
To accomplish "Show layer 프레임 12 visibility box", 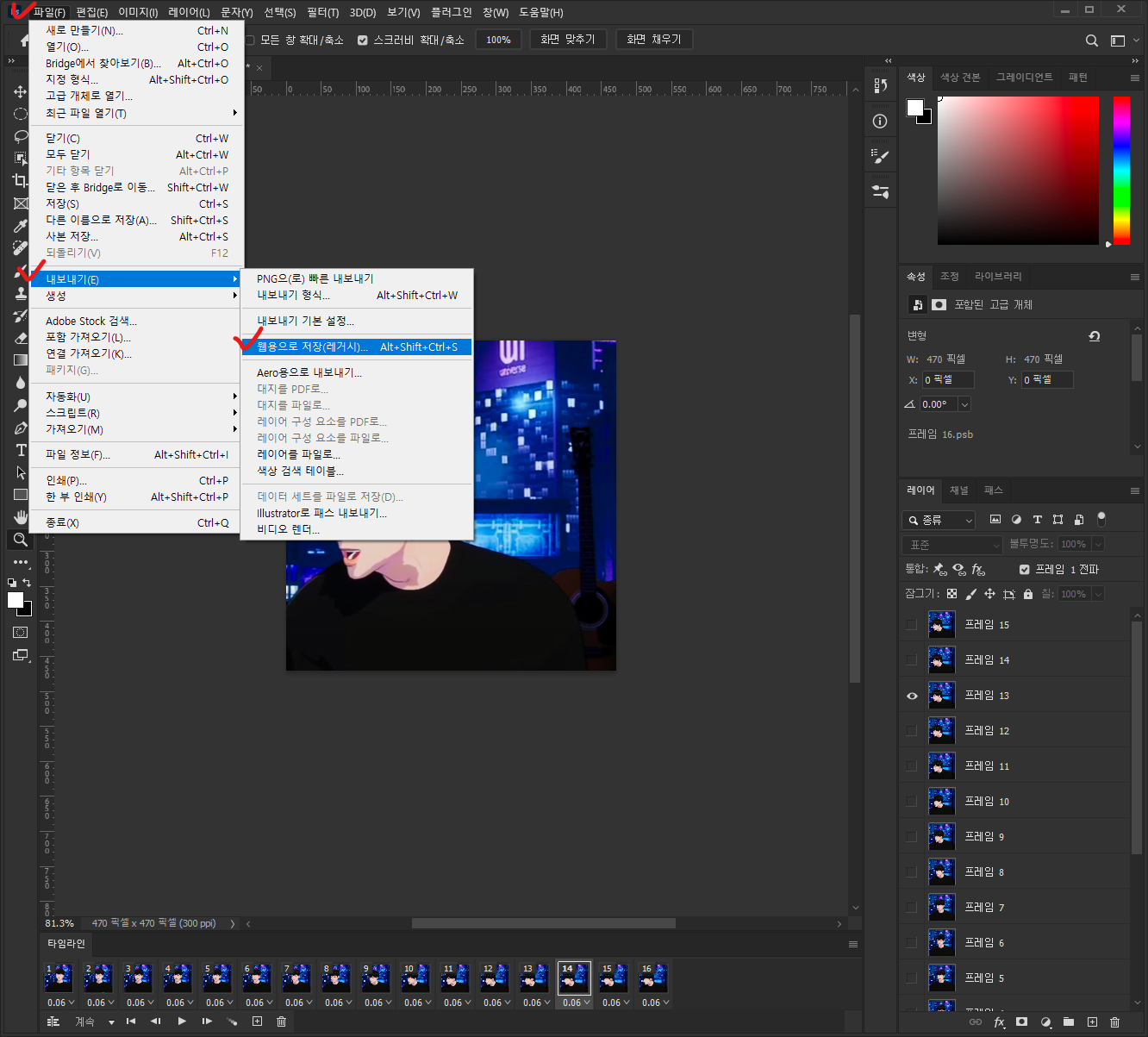I will pos(912,731).
